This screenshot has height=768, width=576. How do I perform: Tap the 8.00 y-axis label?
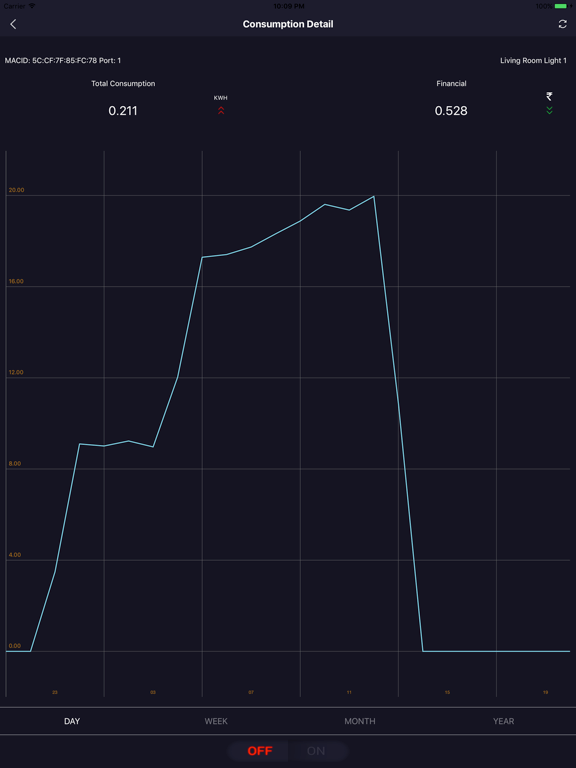pyautogui.click(x=15, y=463)
